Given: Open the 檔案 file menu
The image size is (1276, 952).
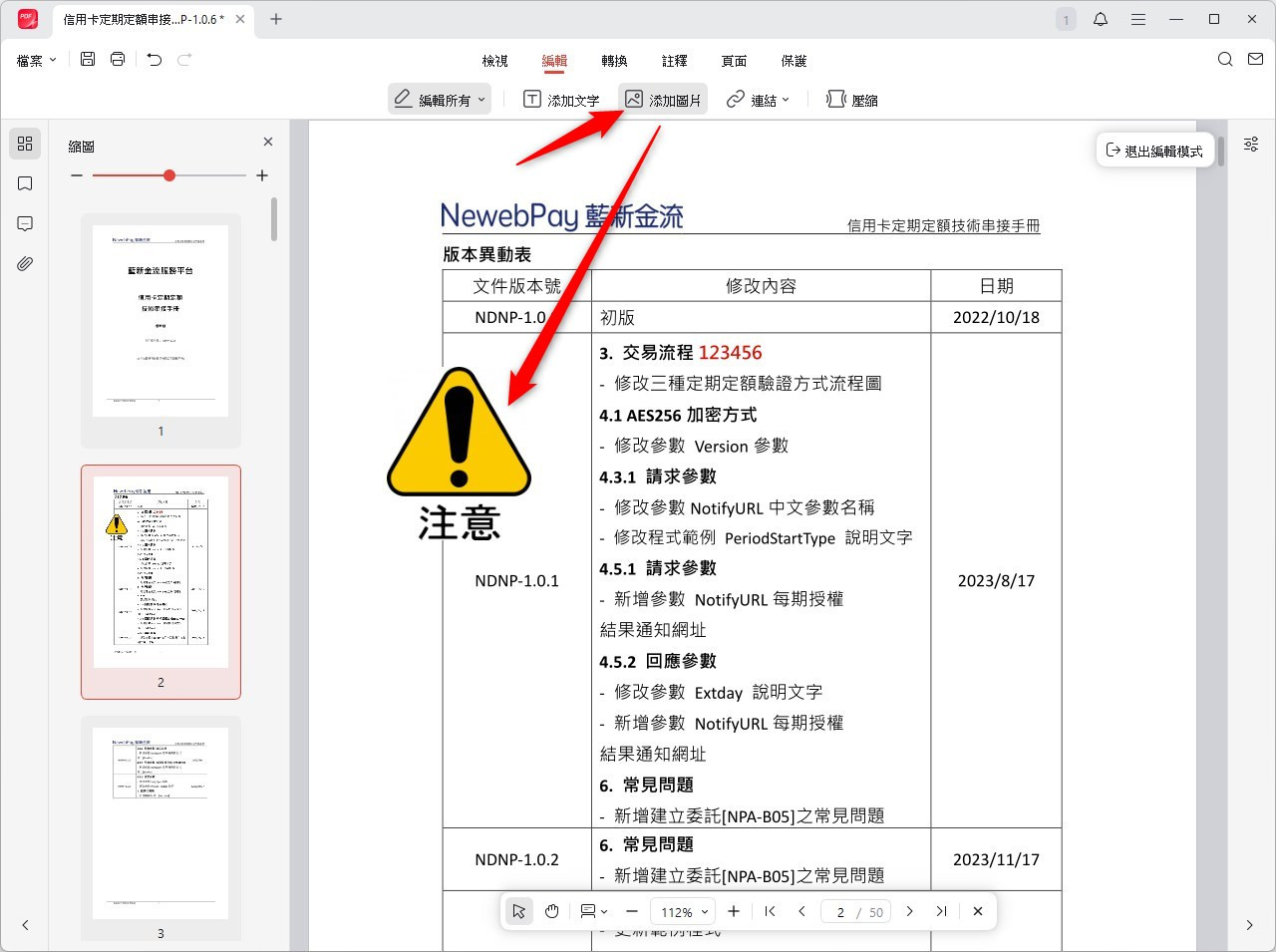Looking at the screenshot, I should click(x=37, y=61).
